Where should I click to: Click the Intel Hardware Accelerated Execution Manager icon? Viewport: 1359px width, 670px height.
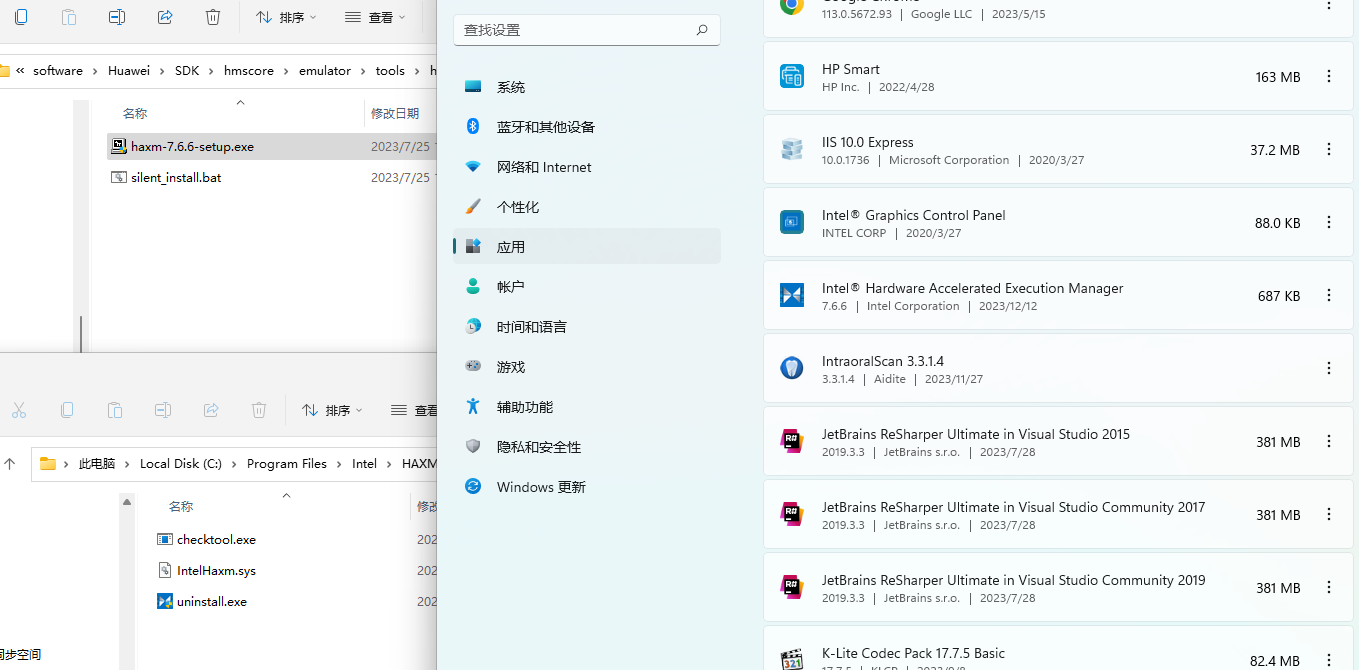tap(792, 295)
